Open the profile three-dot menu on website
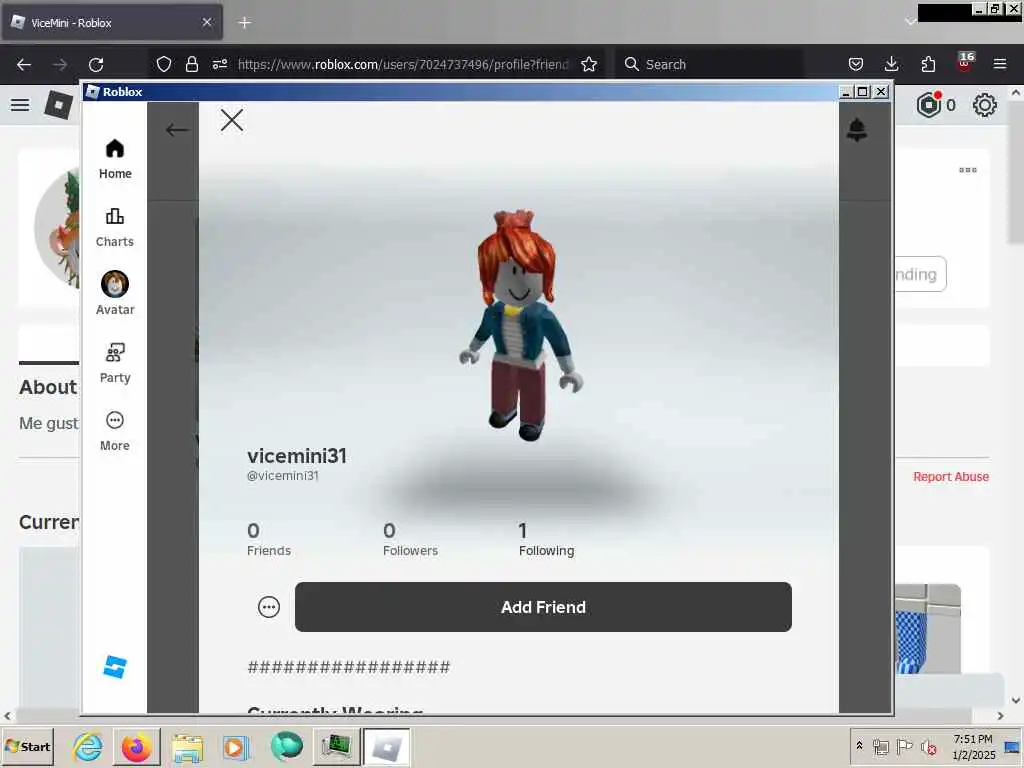Screen dimensions: 1024x768 [968, 170]
